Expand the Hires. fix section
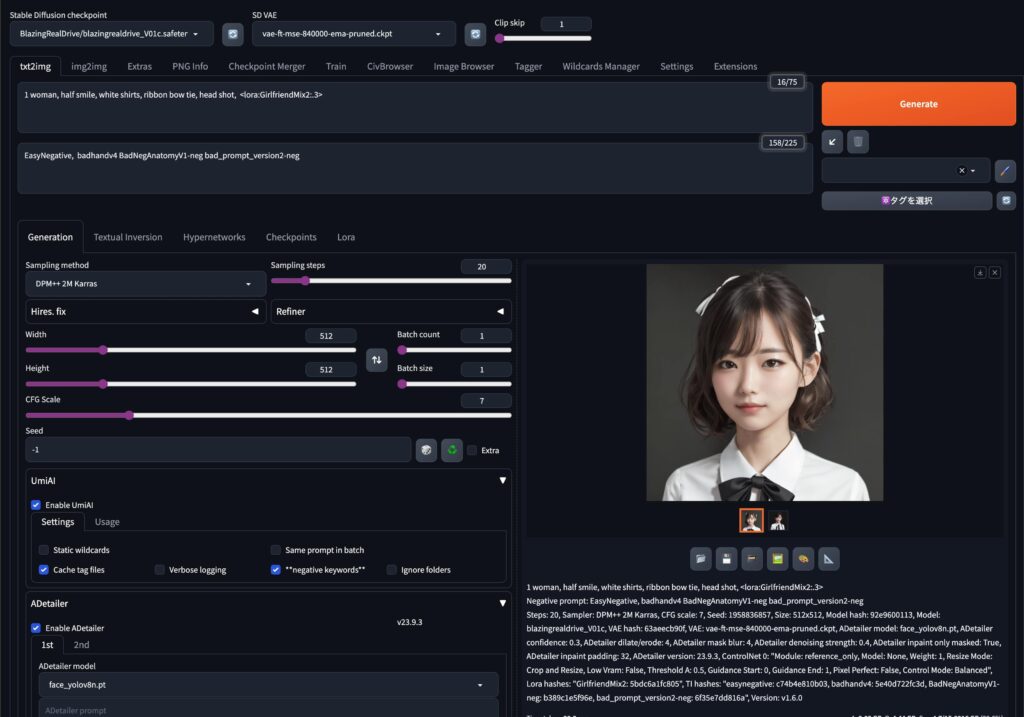1024x717 pixels. 145,312
